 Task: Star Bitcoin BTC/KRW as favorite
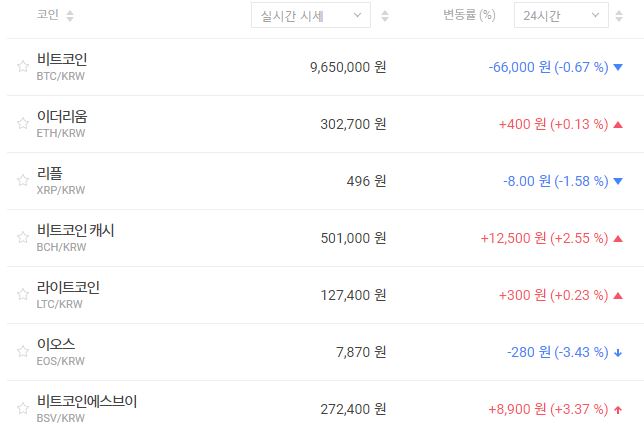(x=22, y=67)
